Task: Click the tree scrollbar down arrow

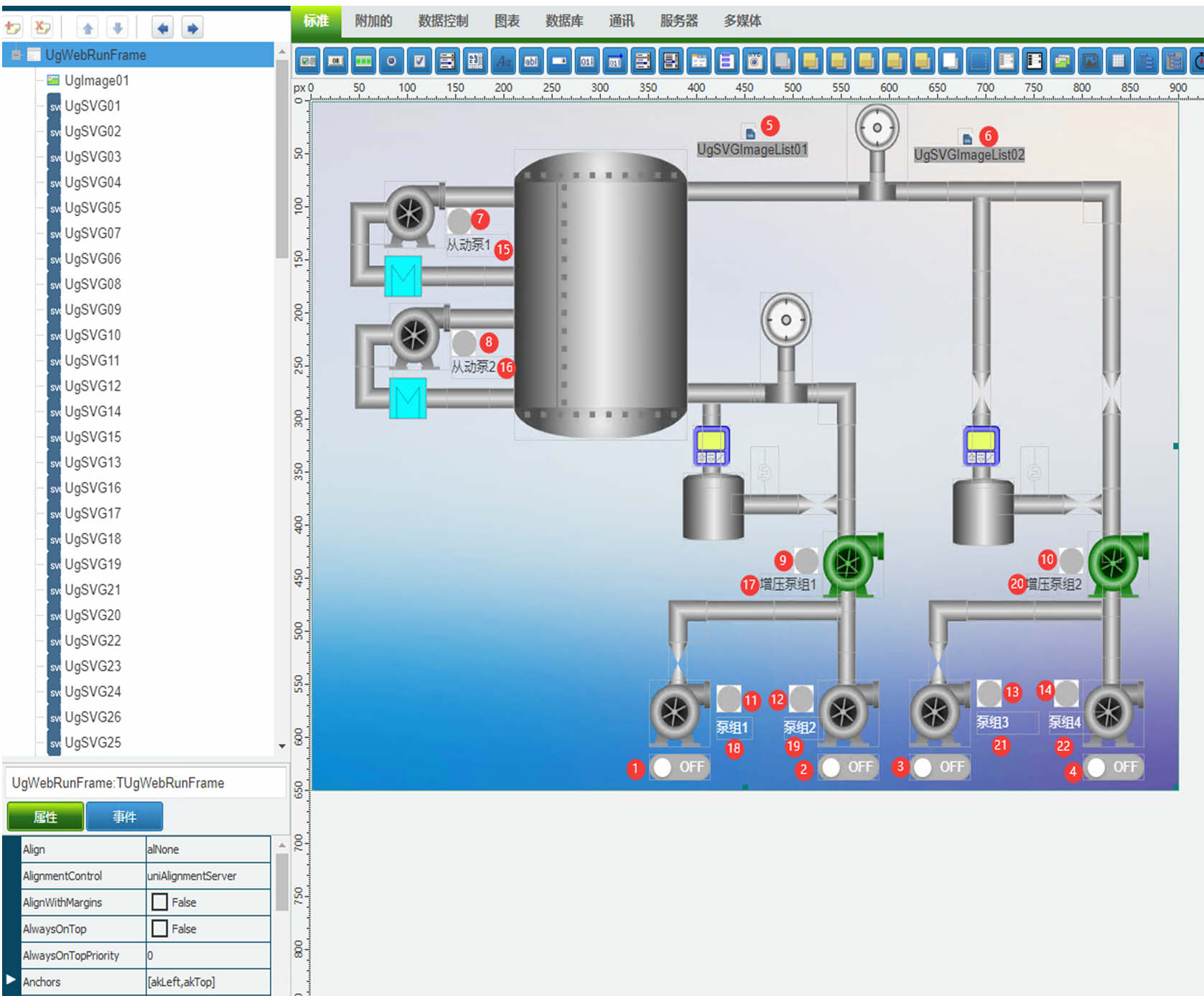Action: 282,745
